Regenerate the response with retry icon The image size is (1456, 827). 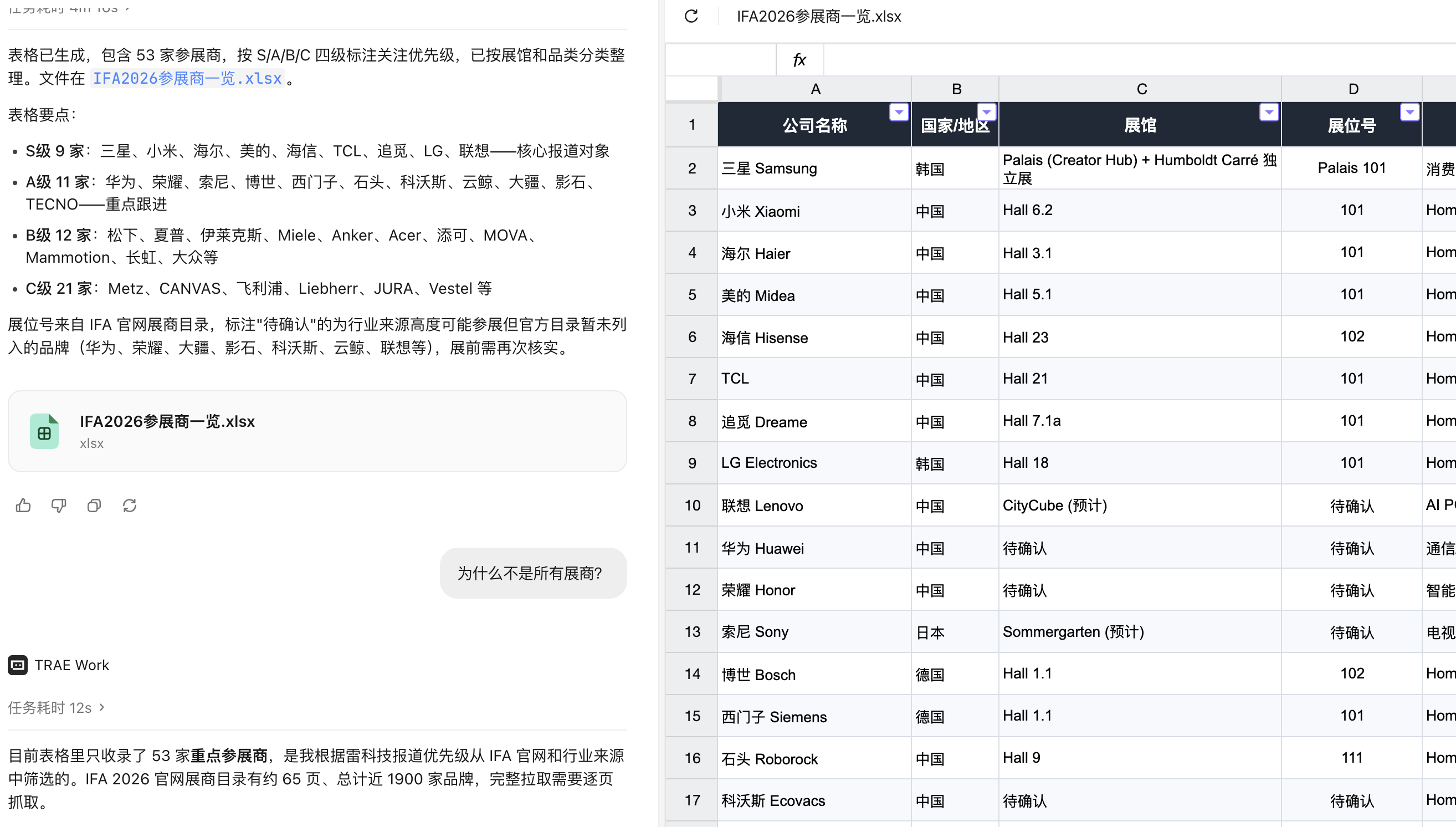point(130,506)
